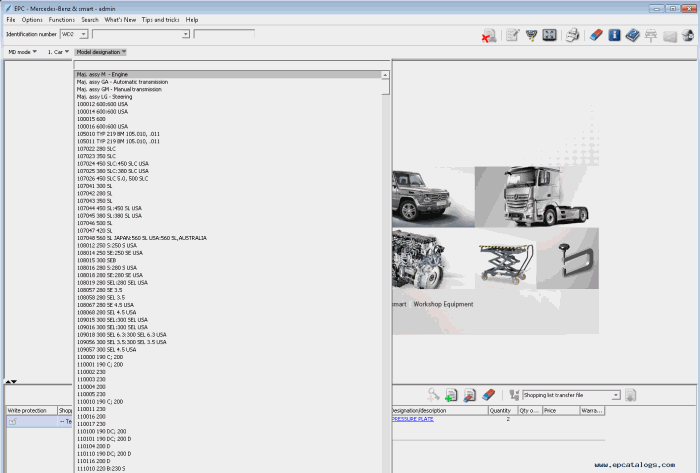Click the printer icon
The width and height of the screenshot is (700, 473).
point(572,35)
